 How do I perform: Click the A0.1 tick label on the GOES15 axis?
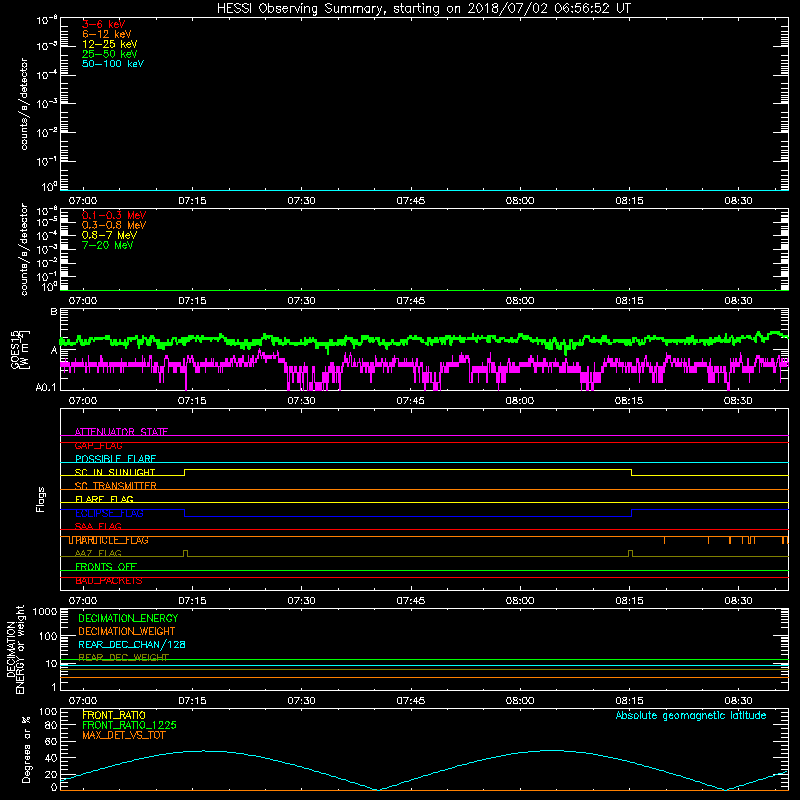(46, 388)
